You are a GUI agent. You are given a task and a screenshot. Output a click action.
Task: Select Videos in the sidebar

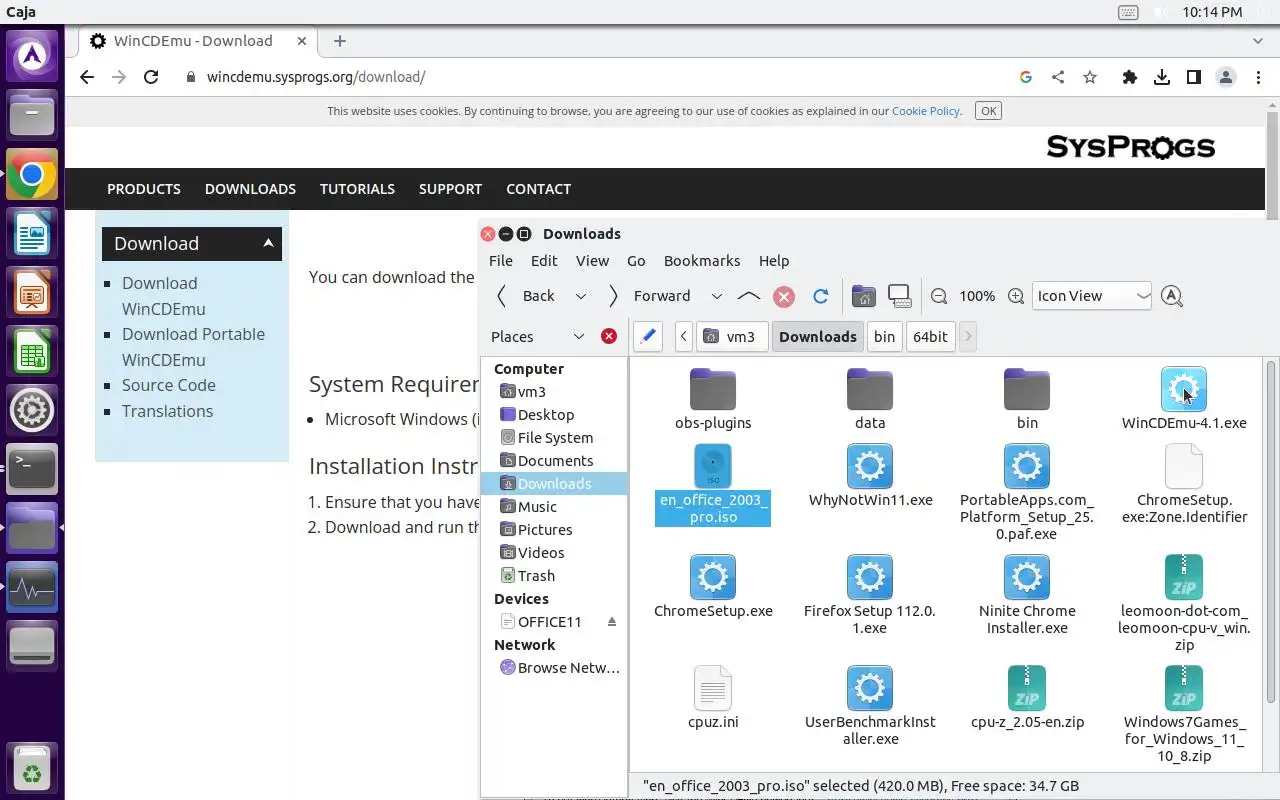553,552
